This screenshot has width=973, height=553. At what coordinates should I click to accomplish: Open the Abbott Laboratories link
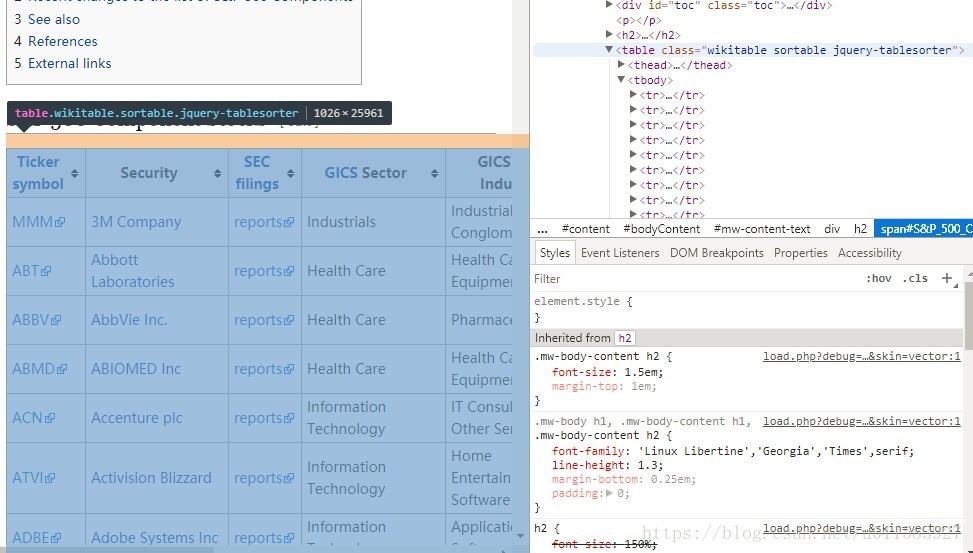[x=133, y=271]
